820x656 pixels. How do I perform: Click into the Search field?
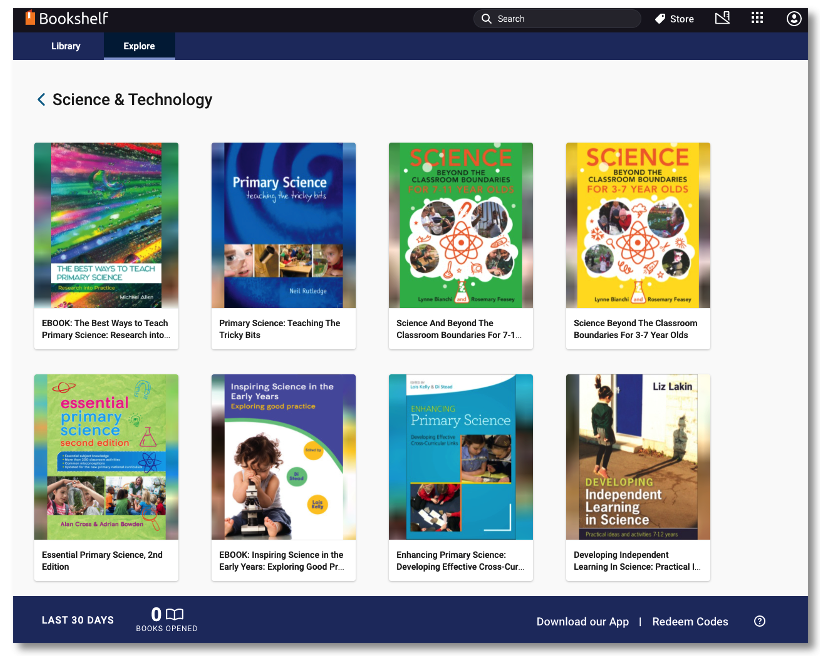pyautogui.click(x=557, y=19)
